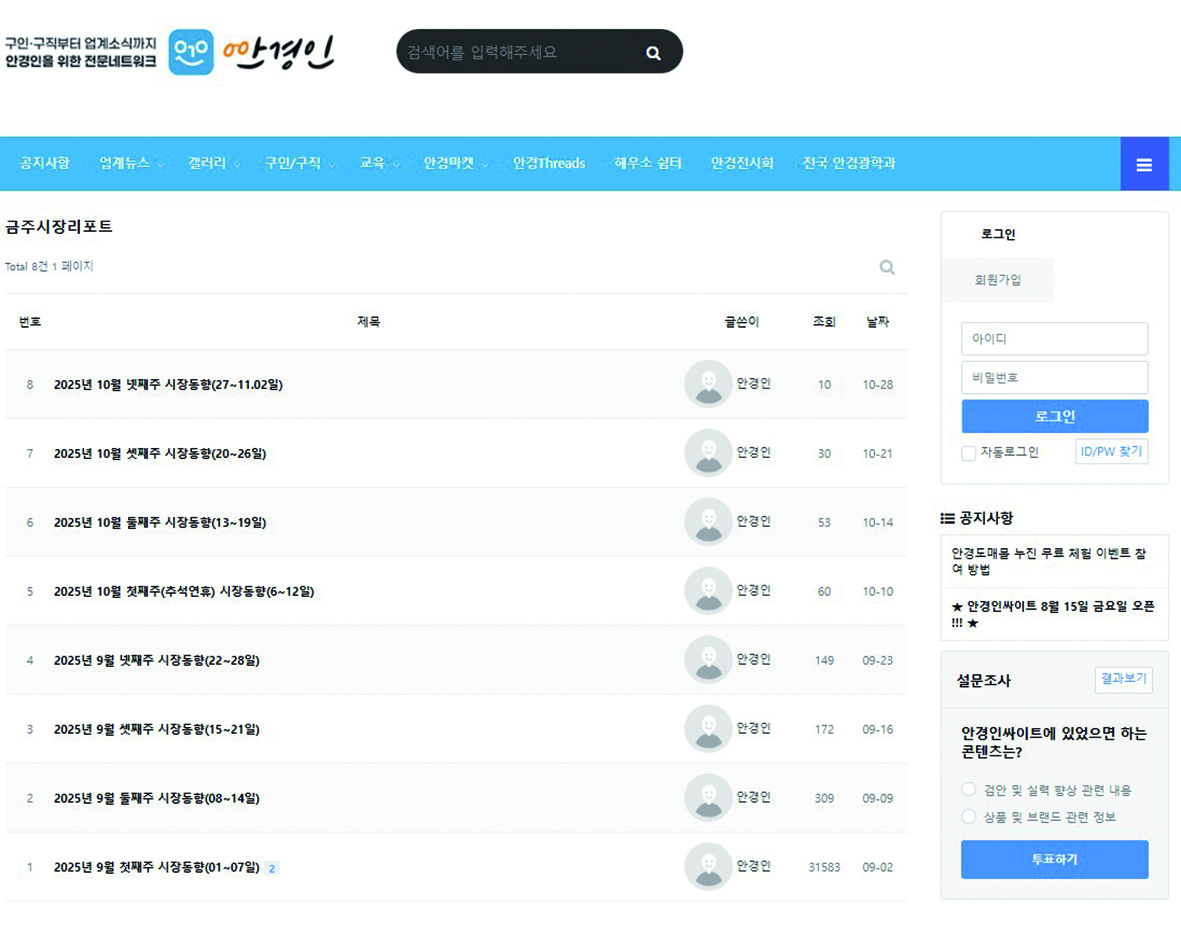Open the hamburger menu in navigation bar

(x=1144, y=165)
